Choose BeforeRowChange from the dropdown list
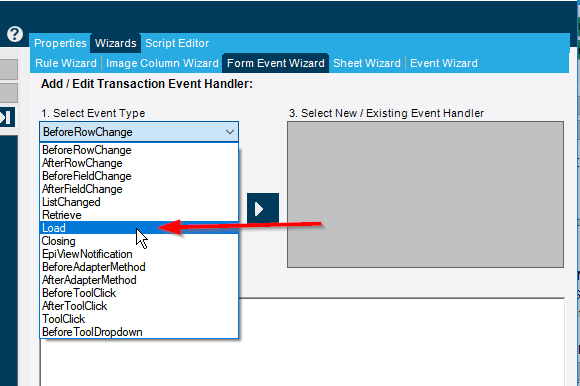The height and width of the screenshot is (386, 580). click(139, 150)
